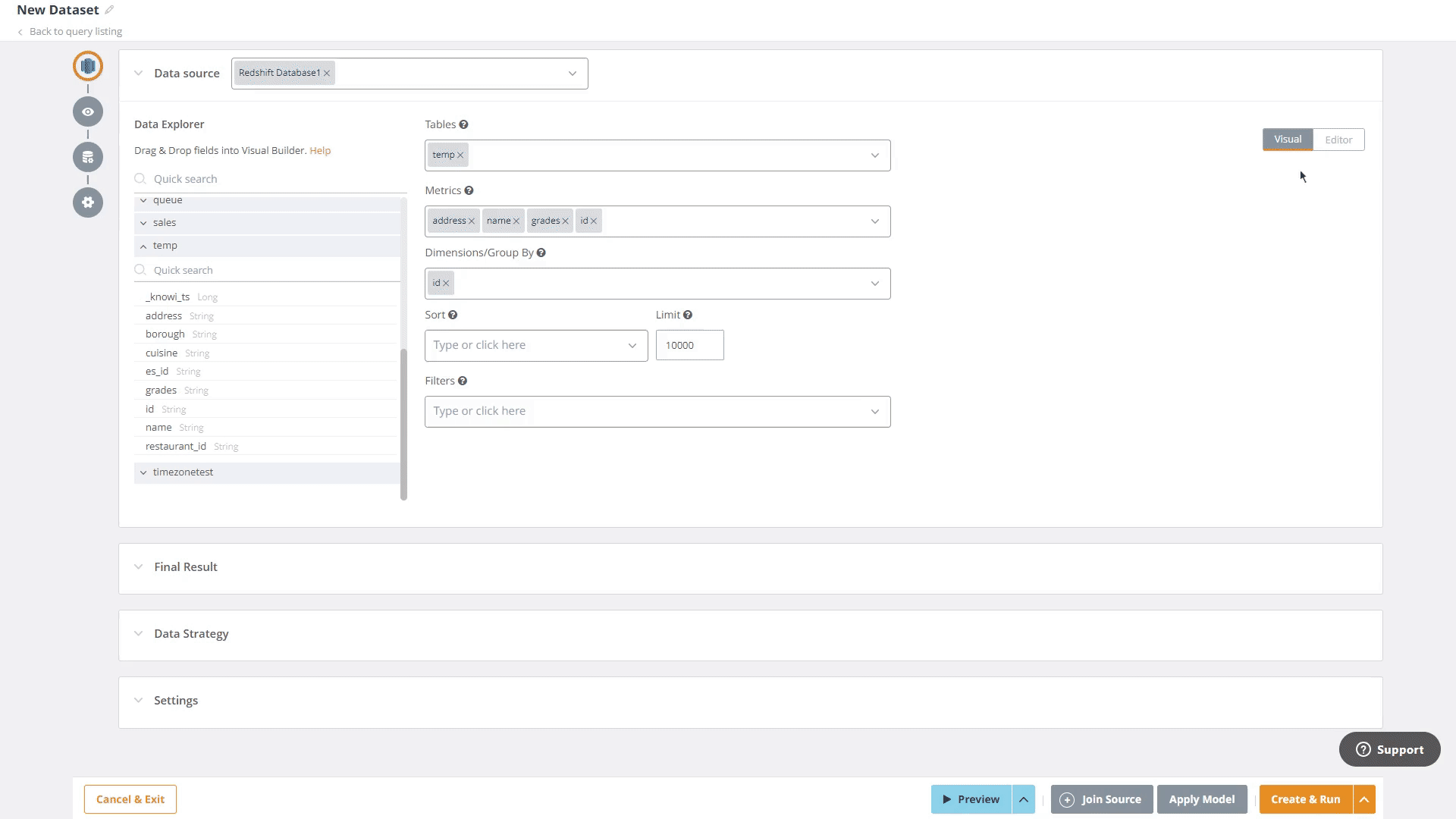This screenshot has width=1456, height=819.
Task: Click the eye preview step icon
Action: (88, 111)
